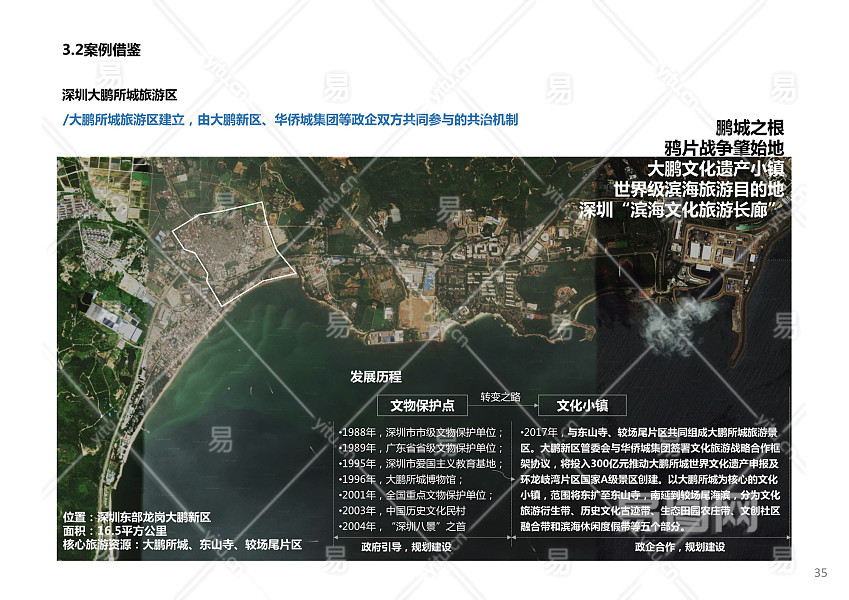Screen dimensions: 849x600
Task: Click the 1996年 大鹏所城博物馆 entry
Action: coord(401,479)
